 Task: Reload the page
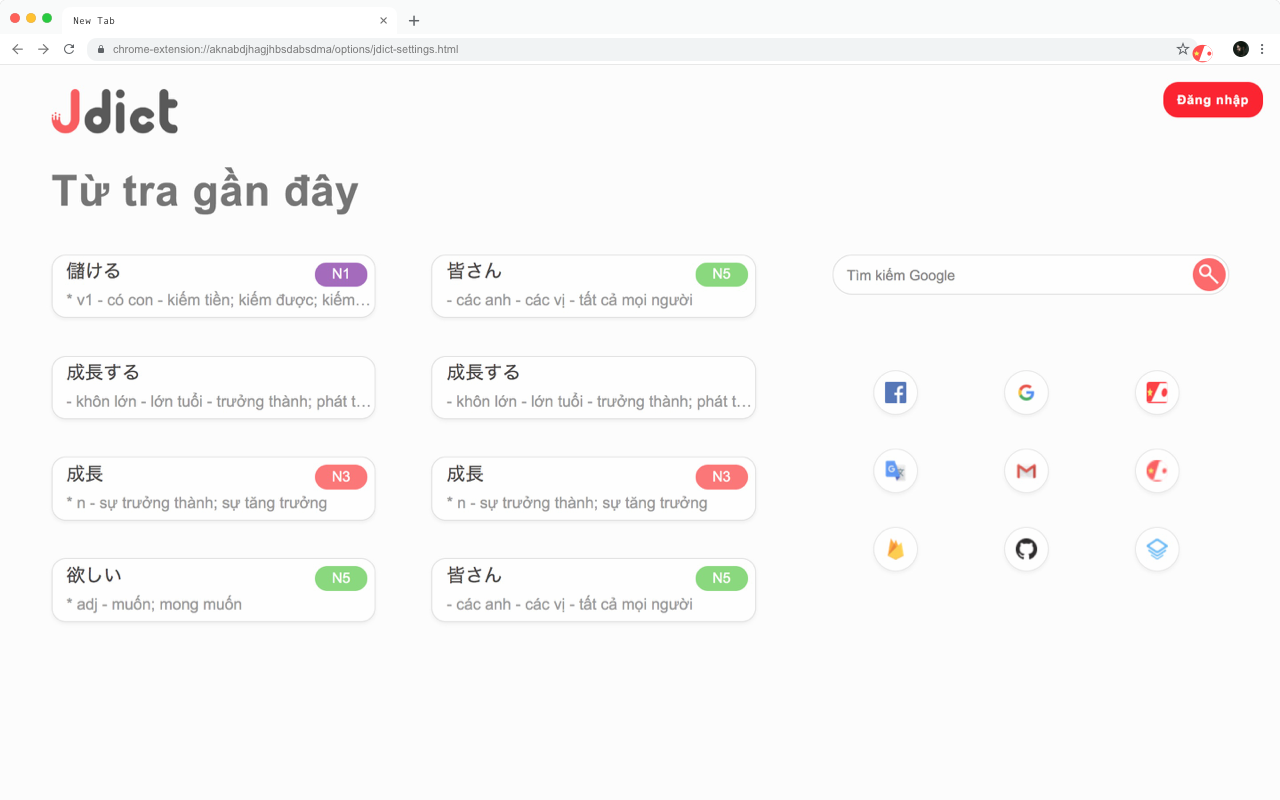(x=69, y=49)
